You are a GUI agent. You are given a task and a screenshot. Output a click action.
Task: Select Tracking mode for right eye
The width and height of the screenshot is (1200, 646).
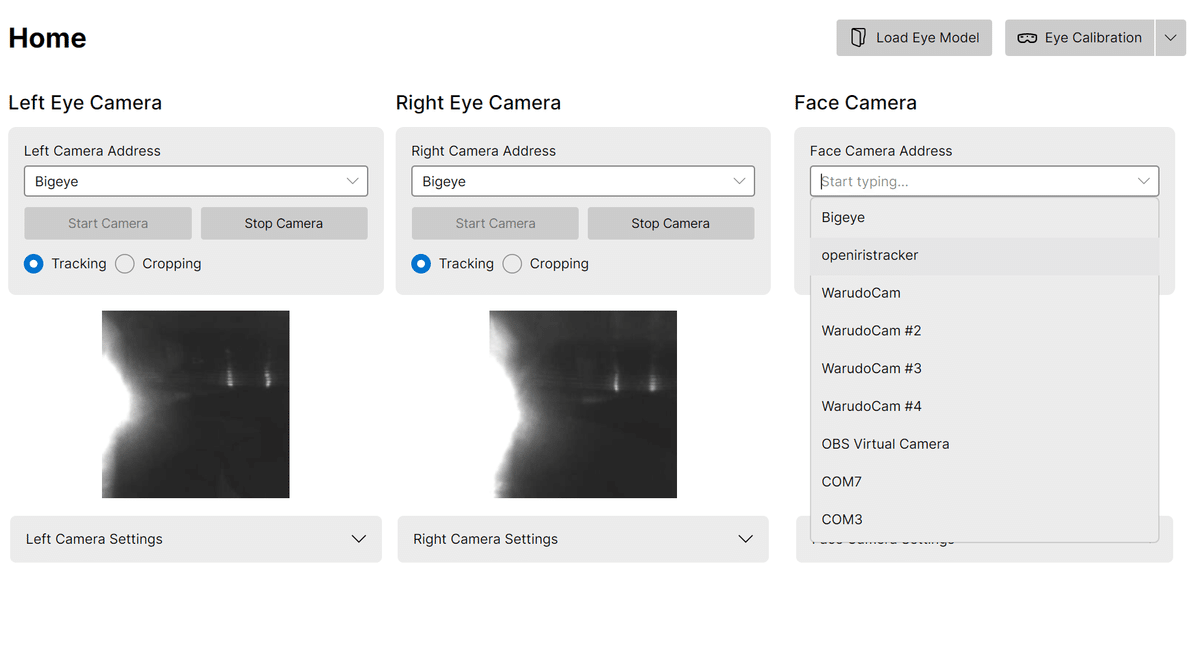pyautogui.click(x=421, y=264)
